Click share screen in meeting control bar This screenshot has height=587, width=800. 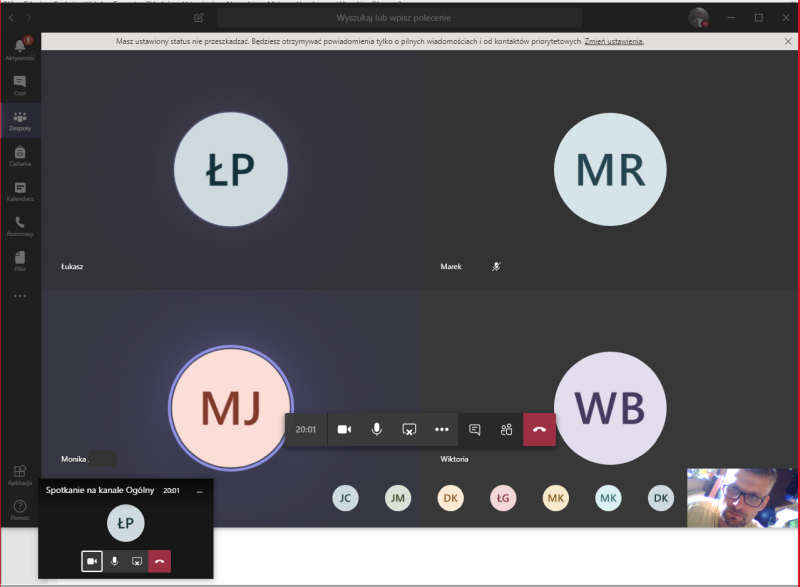point(409,429)
